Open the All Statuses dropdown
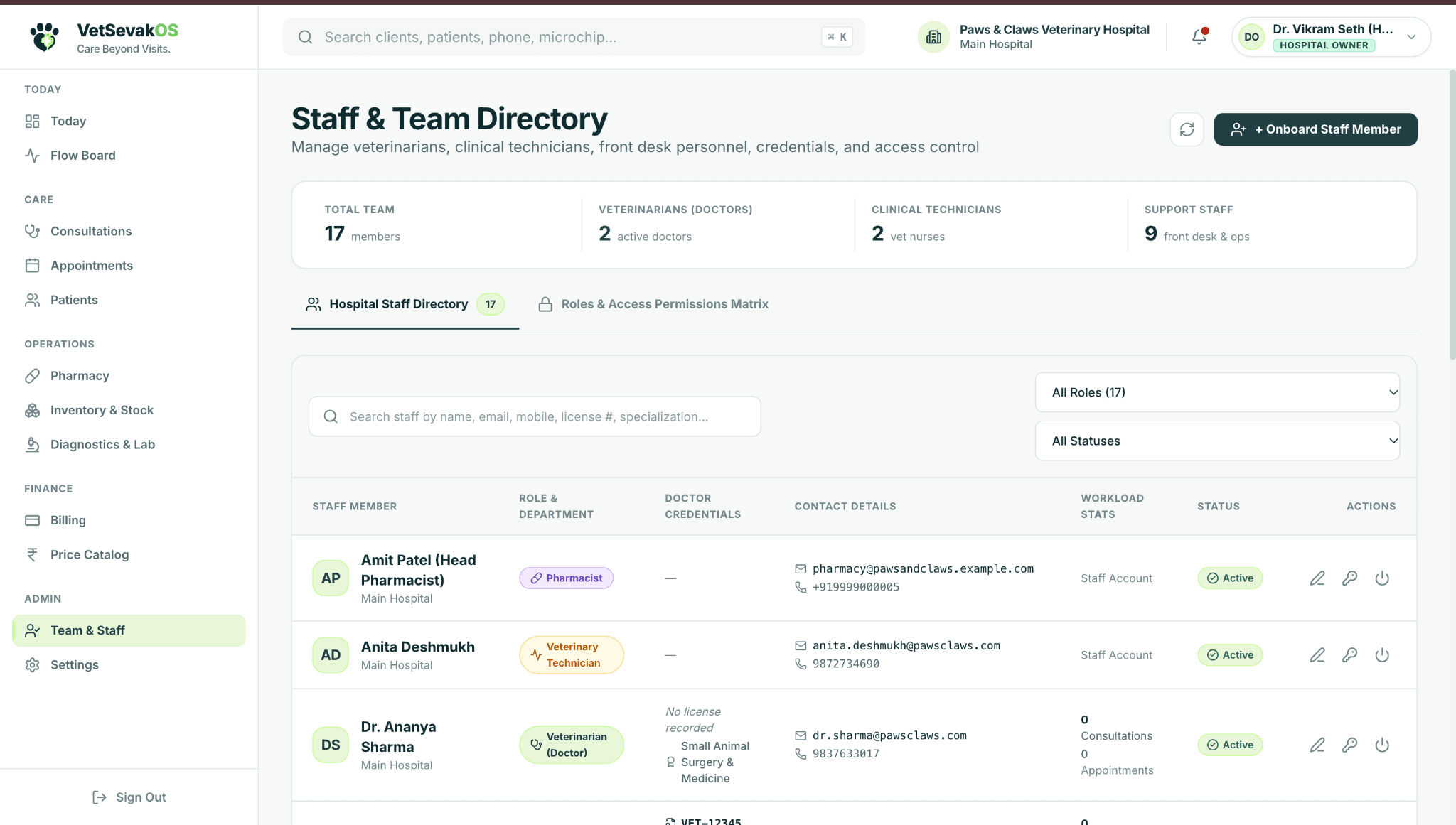The image size is (1456, 825). (x=1217, y=441)
